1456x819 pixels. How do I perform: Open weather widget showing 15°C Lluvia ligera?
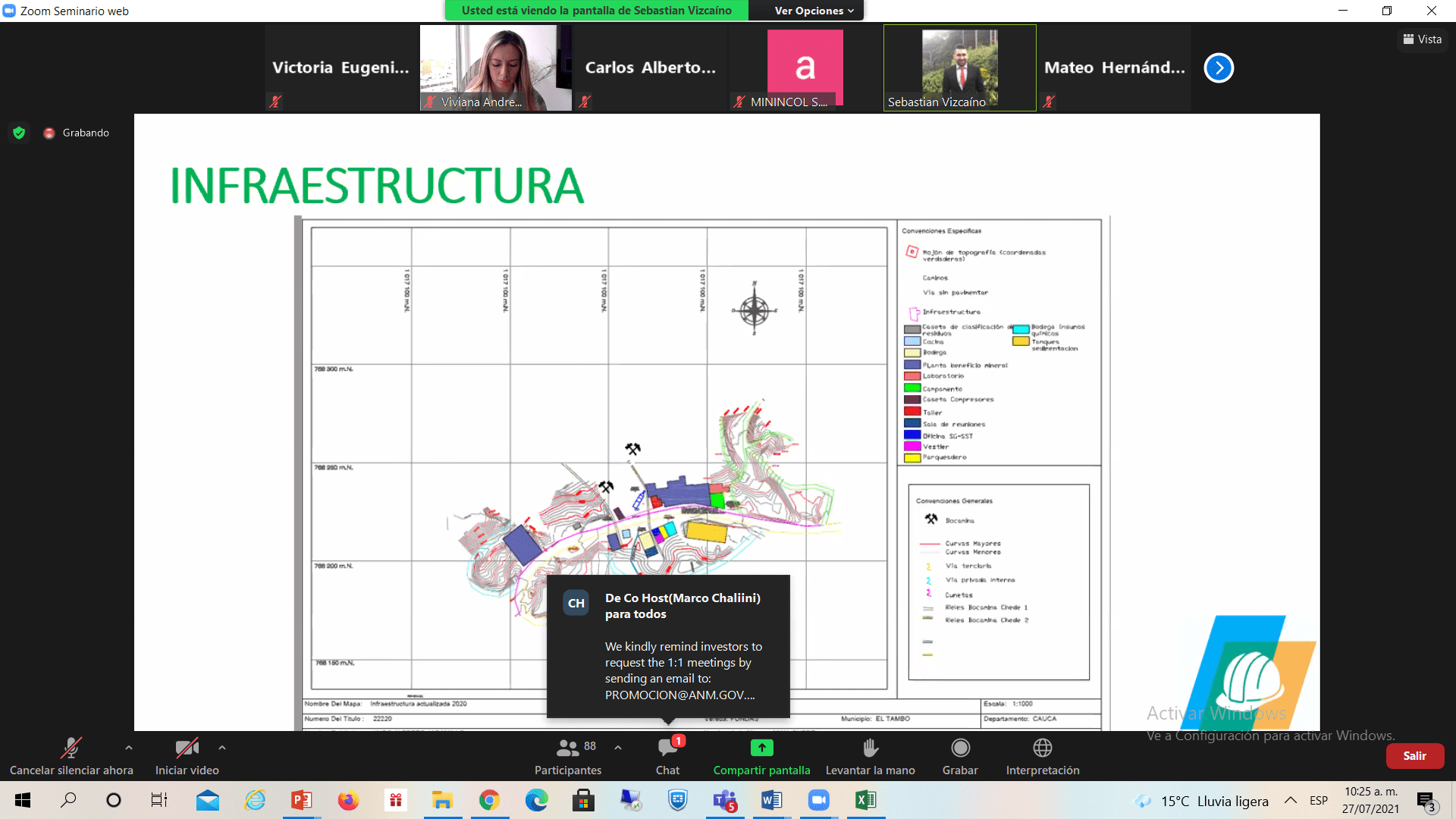coord(1201,801)
